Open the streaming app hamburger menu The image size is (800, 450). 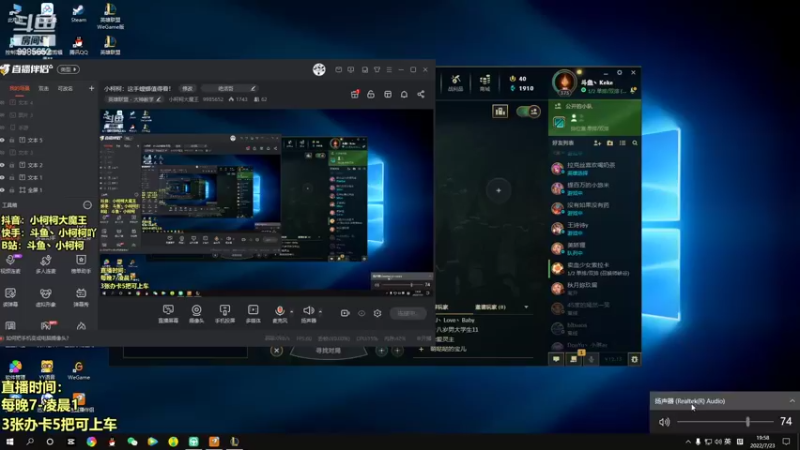(x=389, y=69)
